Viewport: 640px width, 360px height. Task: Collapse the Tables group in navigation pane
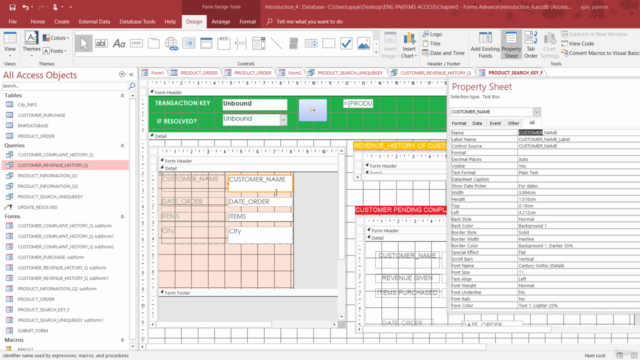point(122,96)
